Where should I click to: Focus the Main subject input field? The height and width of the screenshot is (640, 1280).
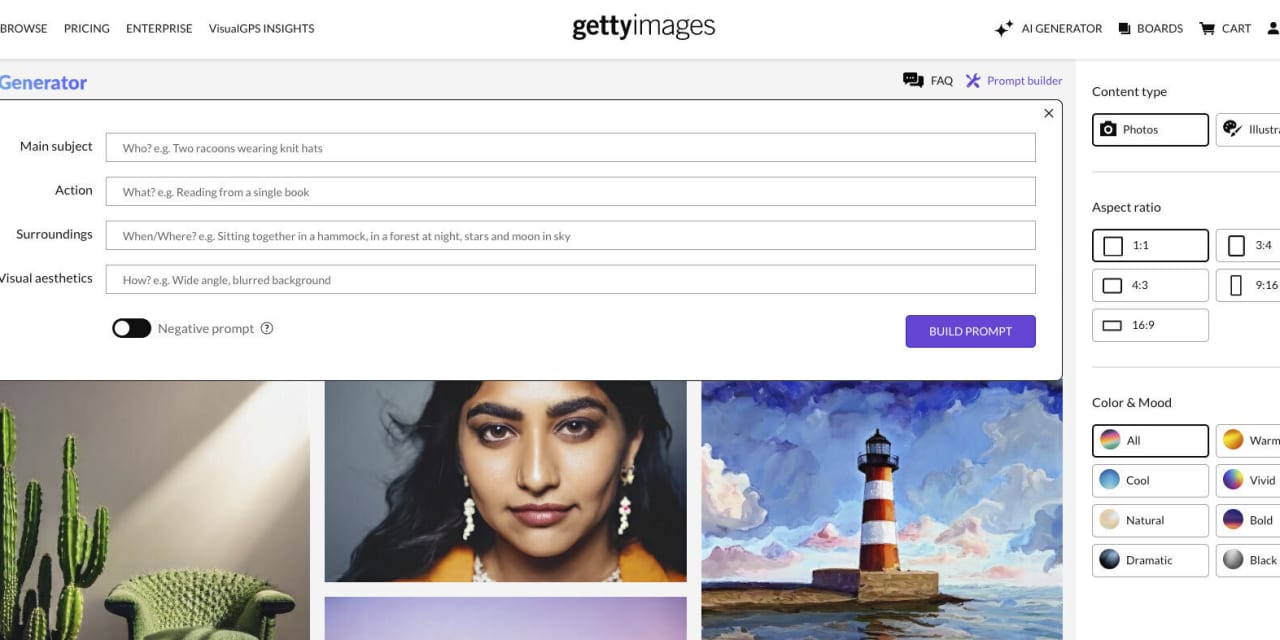coord(571,148)
